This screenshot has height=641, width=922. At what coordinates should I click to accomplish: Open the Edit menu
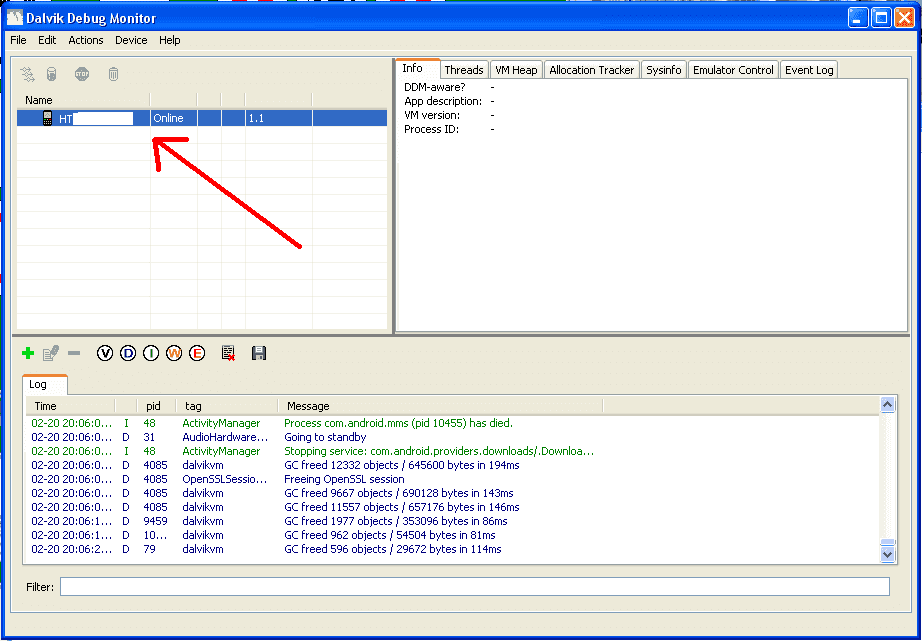(47, 40)
